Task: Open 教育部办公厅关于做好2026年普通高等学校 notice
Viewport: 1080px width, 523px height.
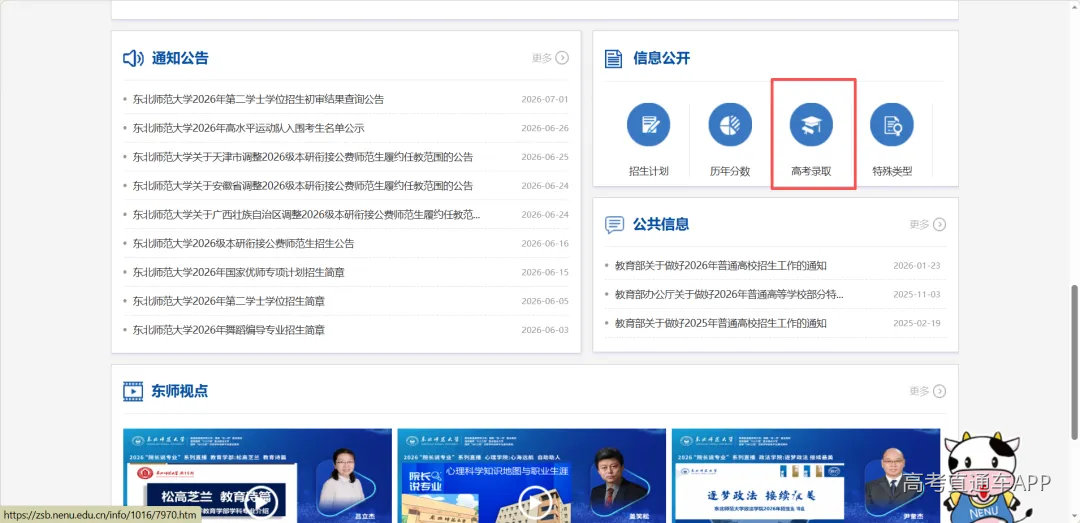Action: pos(729,295)
